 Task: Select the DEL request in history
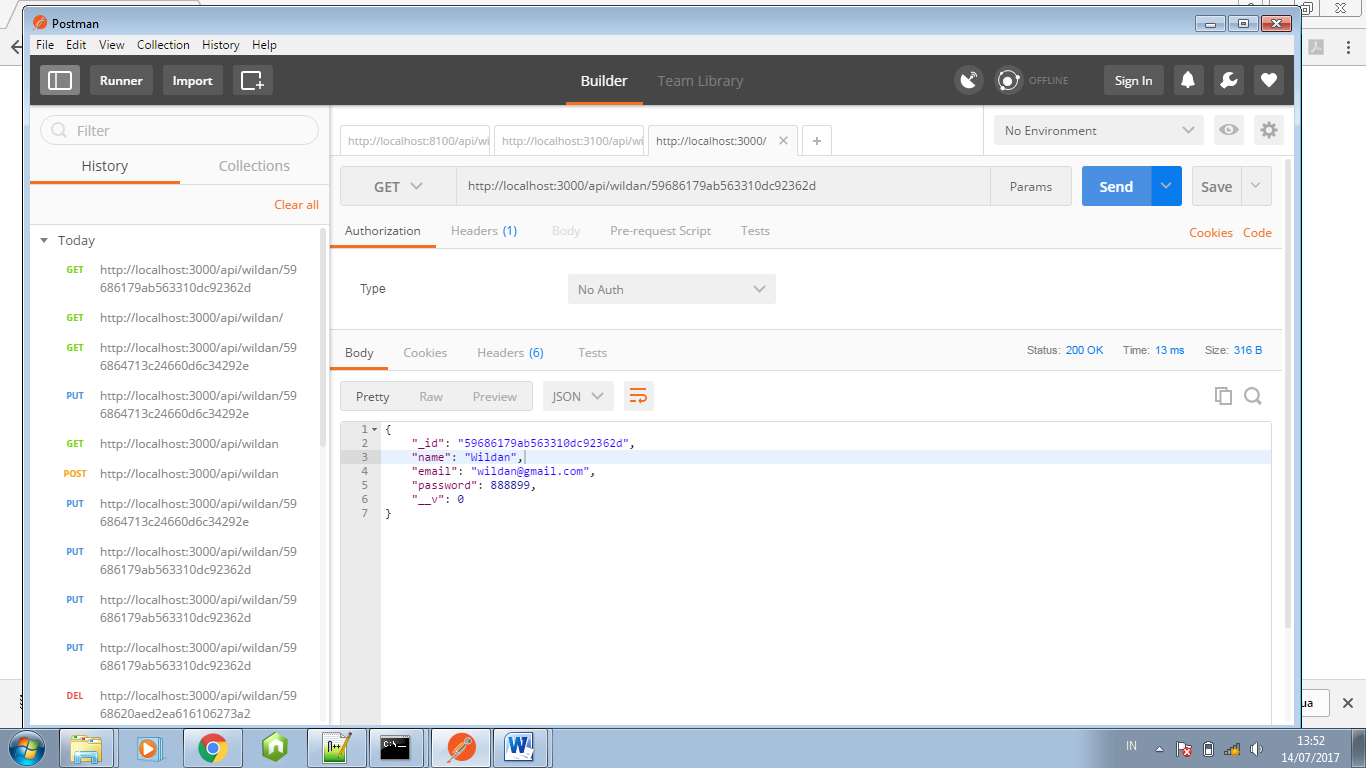tap(180, 705)
